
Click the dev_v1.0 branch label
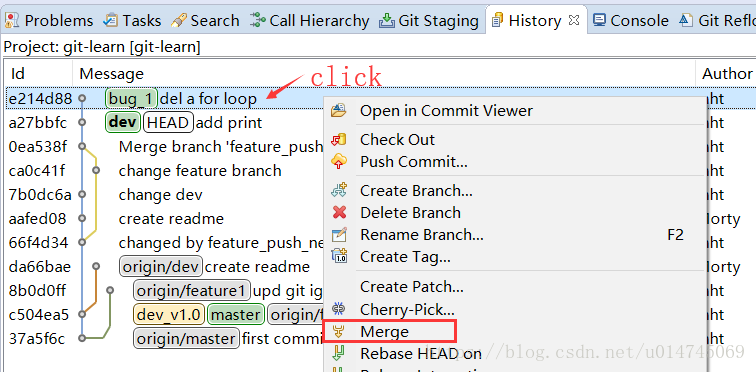(x=169, y=315)
